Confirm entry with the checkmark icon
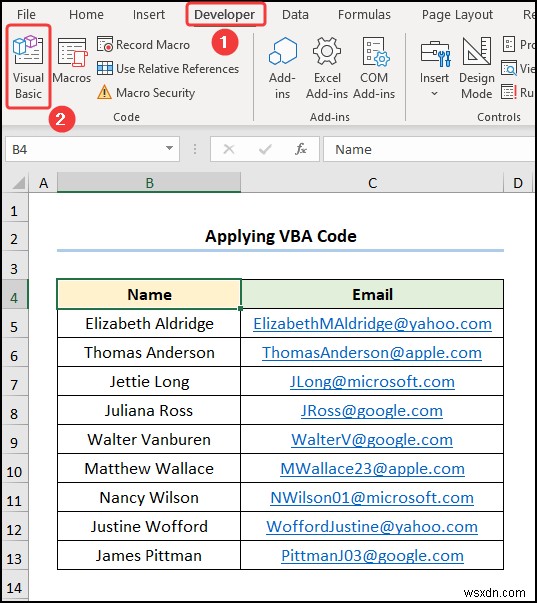The image size is (537, 603). [265, 149]
